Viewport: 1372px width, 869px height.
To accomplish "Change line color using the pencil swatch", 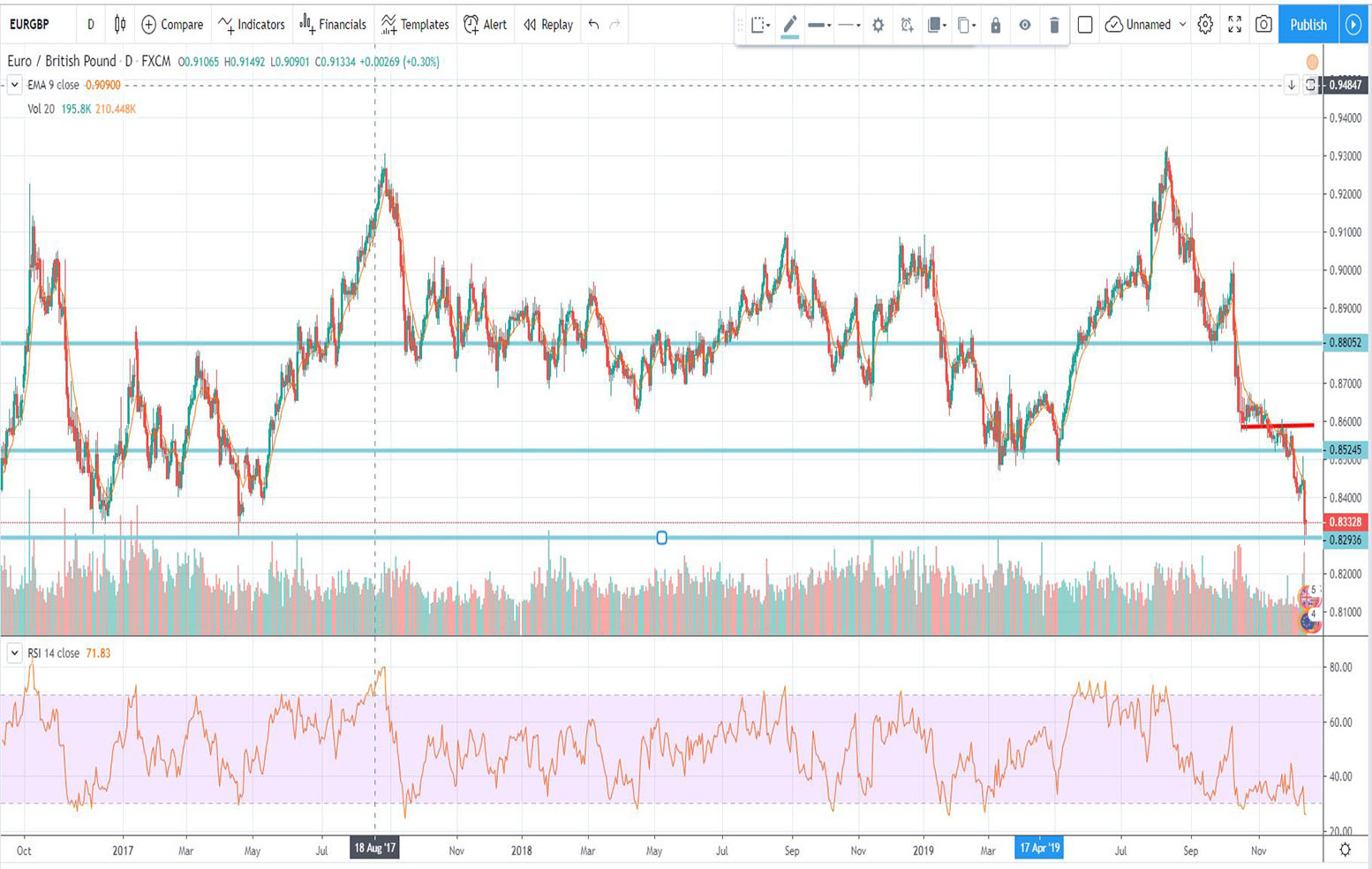I will [x=790, y=25].
